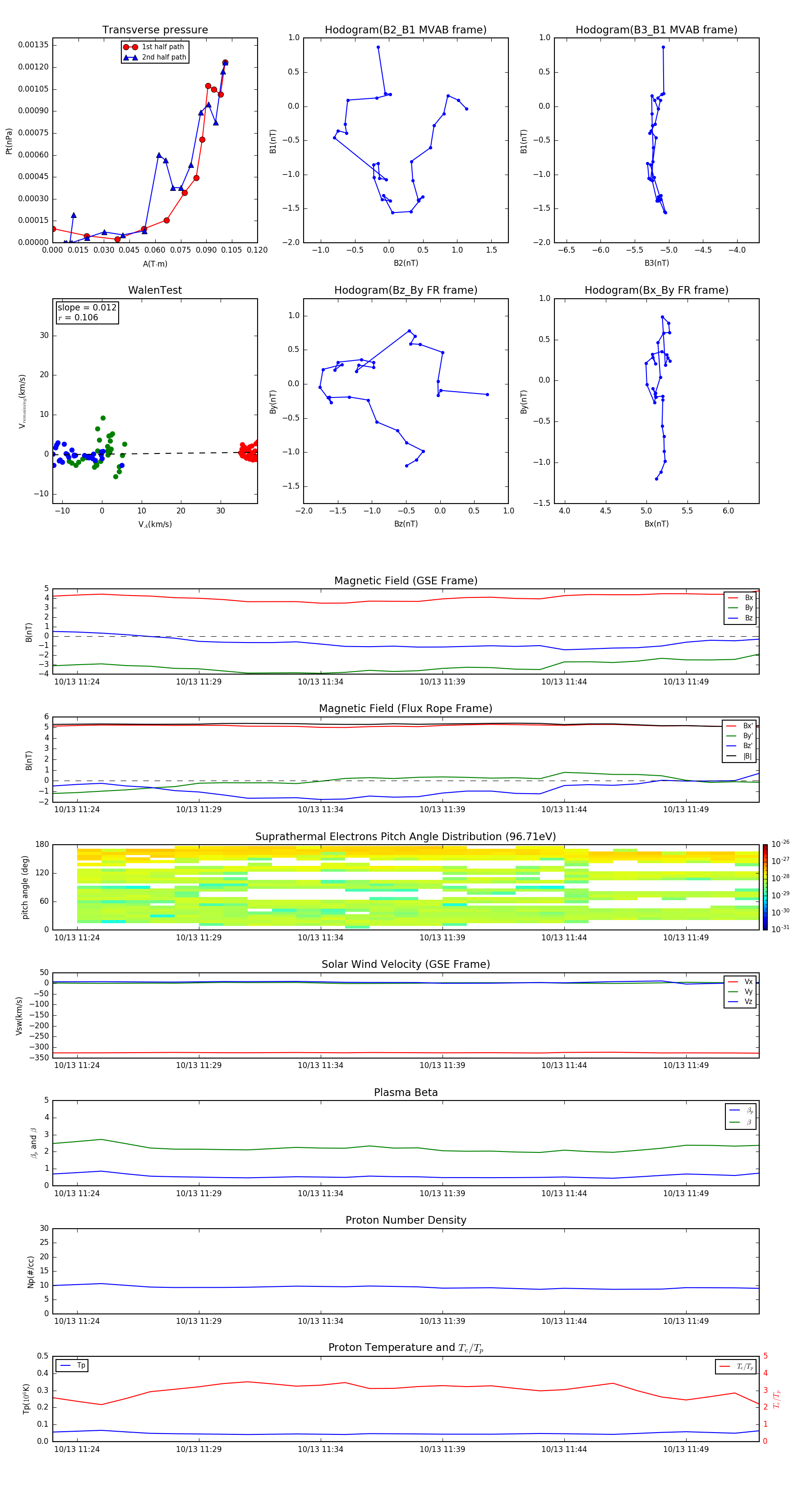Click the "Transverse pressure" plot title
812x1489 pixels.
point(155,30)
